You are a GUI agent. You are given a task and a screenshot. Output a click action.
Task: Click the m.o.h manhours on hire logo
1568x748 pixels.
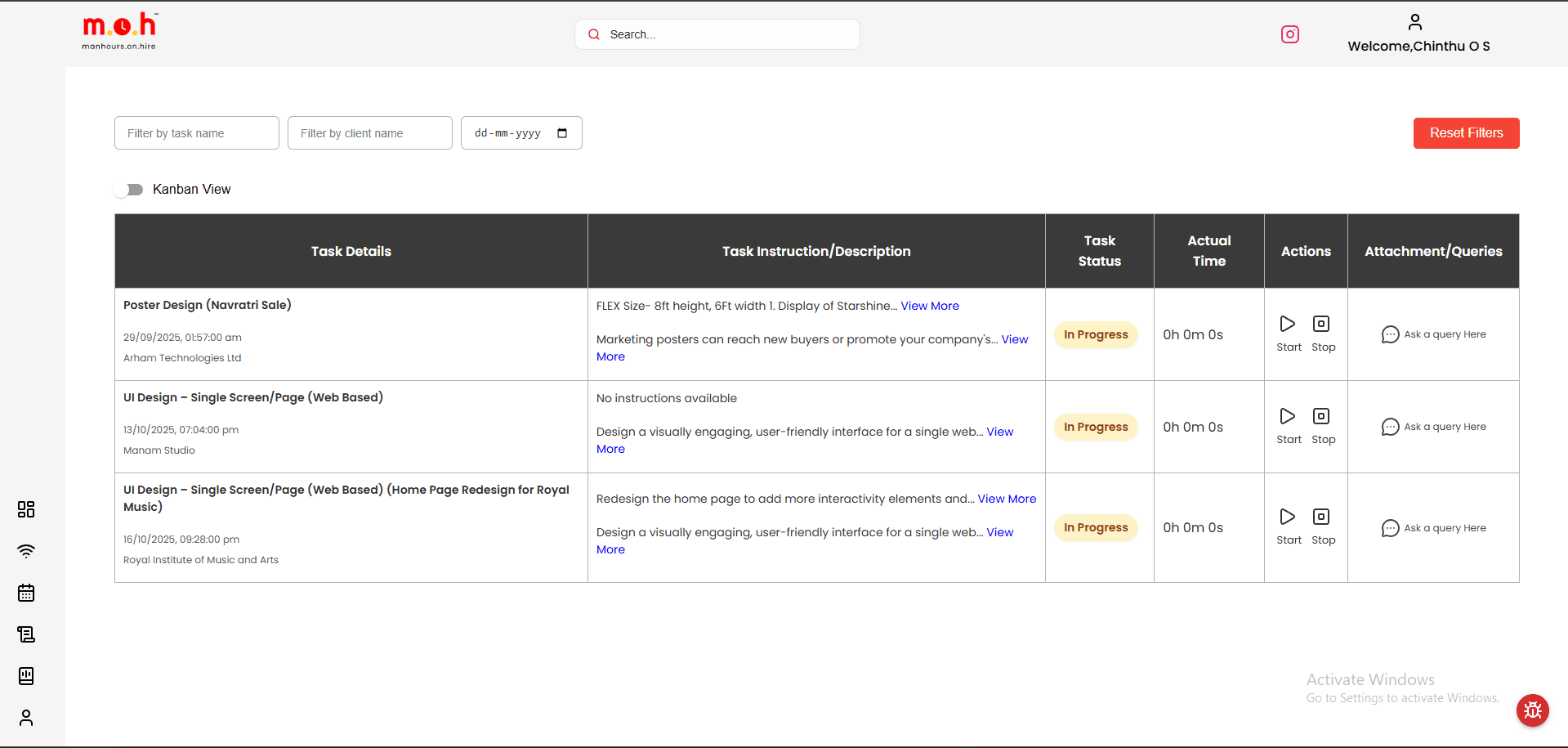click(x=119, y=32)
